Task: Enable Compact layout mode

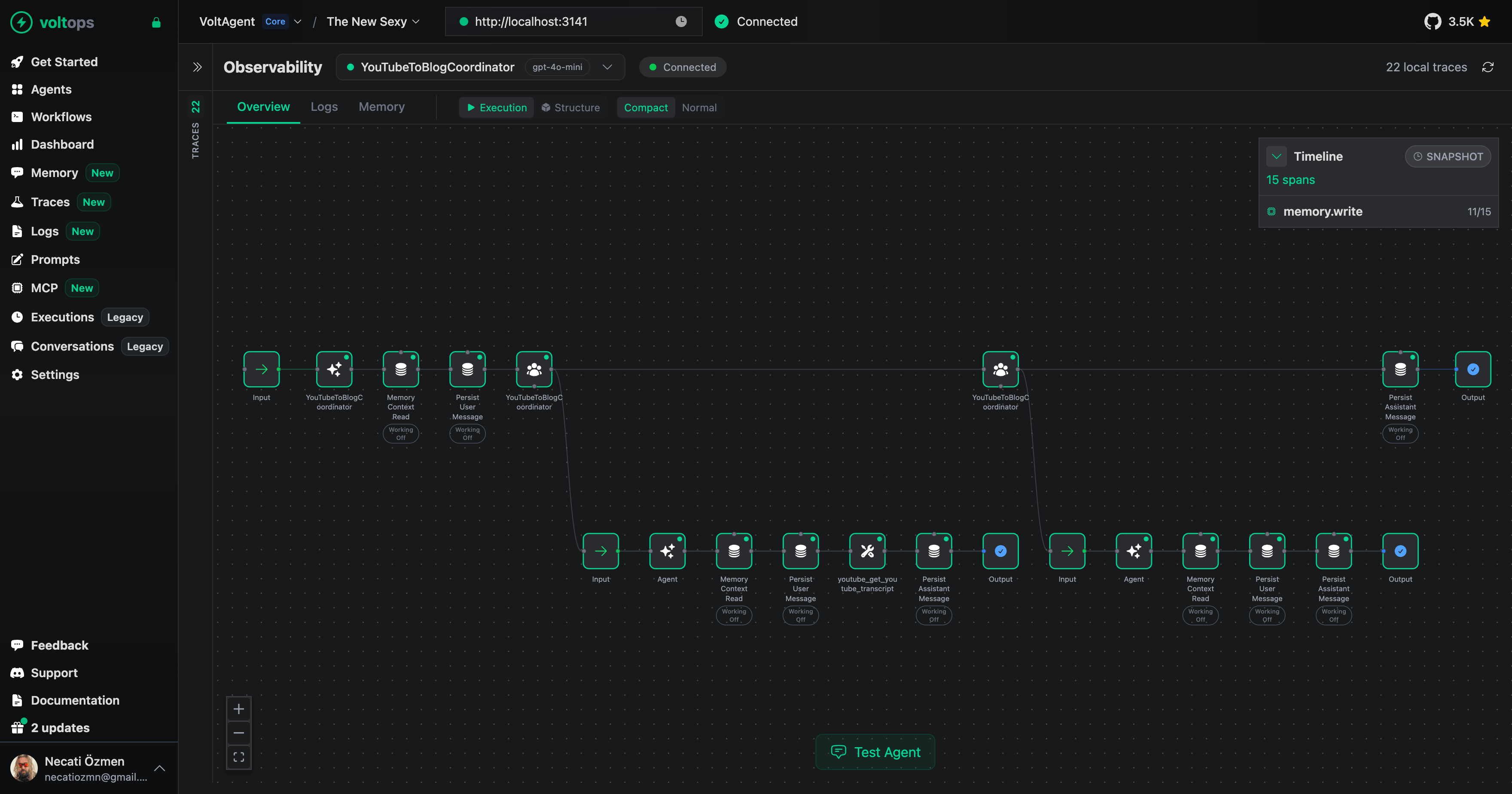Action: (x=646, y=107)
